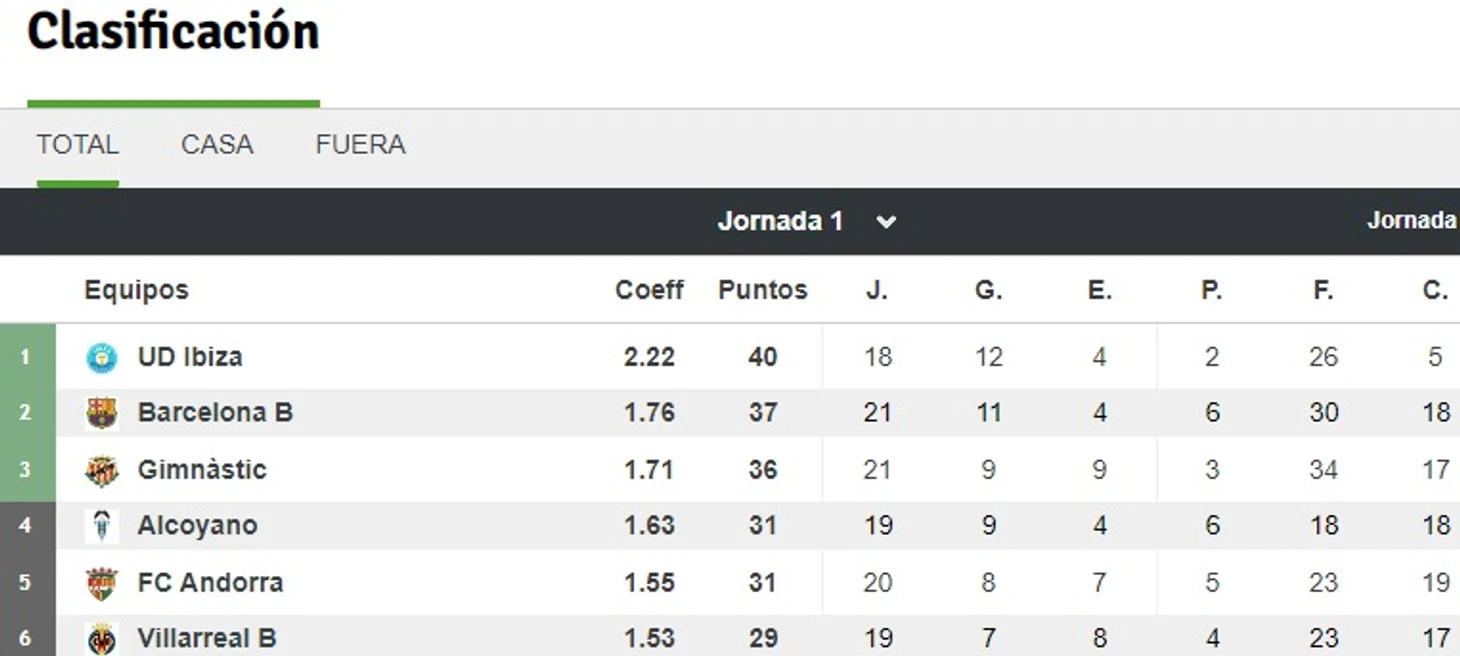1460x656 pixels.
Task: Click the FC Andorra crest icon
Action: [x=102, y=583]
